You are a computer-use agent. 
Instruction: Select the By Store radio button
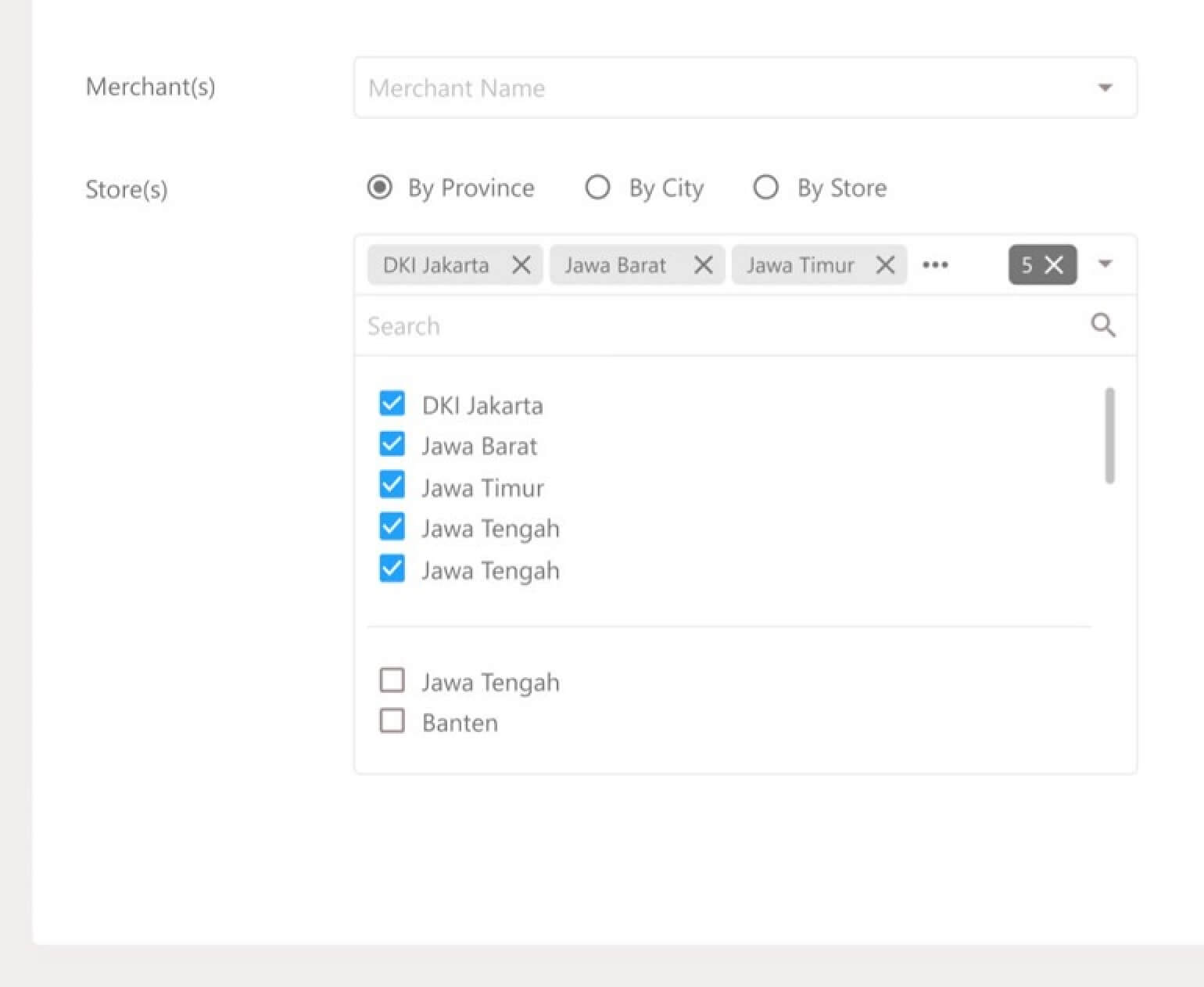(x=765, y=188)
